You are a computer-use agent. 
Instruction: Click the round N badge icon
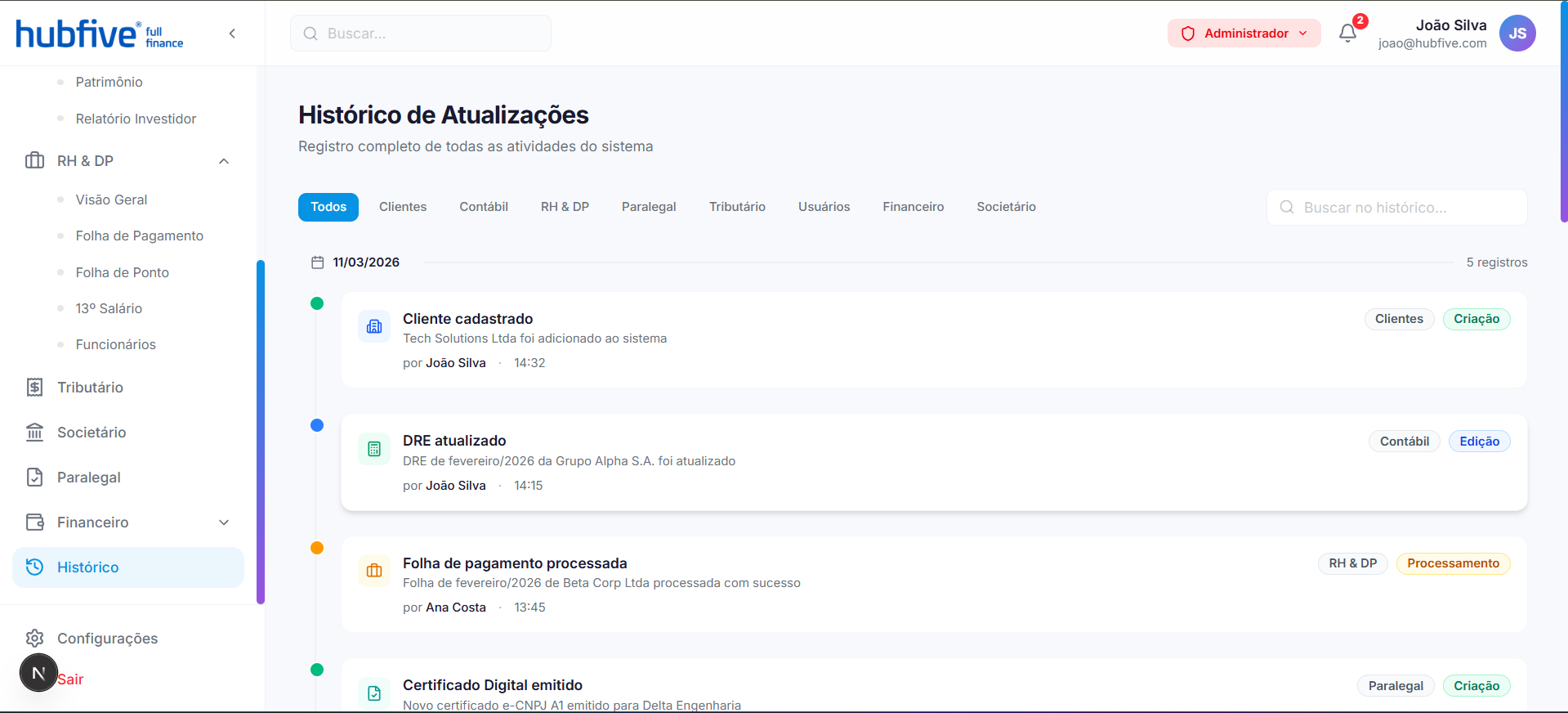(x=38, y=673)
